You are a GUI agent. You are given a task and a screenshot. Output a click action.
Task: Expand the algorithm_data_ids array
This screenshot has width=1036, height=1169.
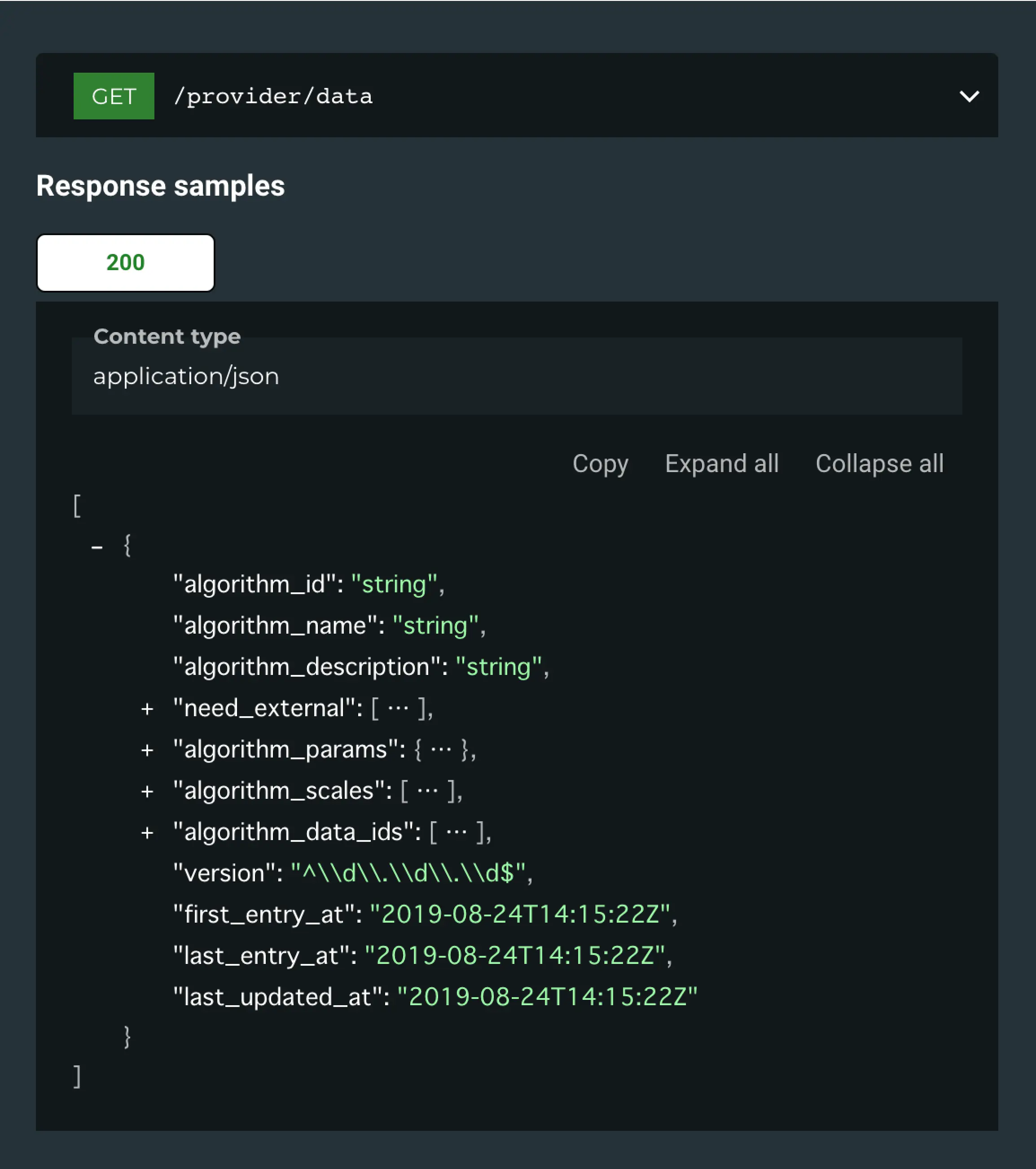coord(147,833)
